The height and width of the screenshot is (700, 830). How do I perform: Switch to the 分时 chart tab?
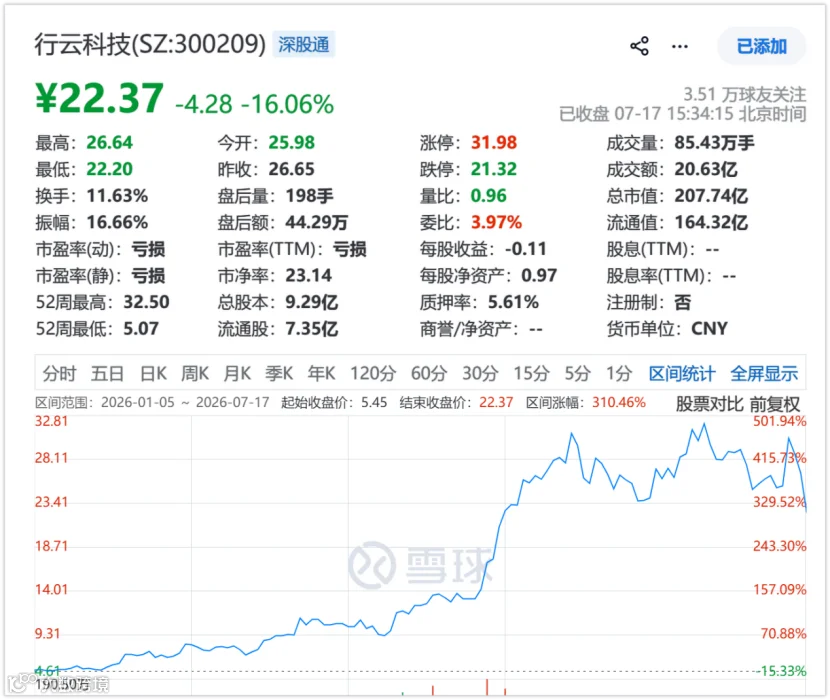(59, 373)
